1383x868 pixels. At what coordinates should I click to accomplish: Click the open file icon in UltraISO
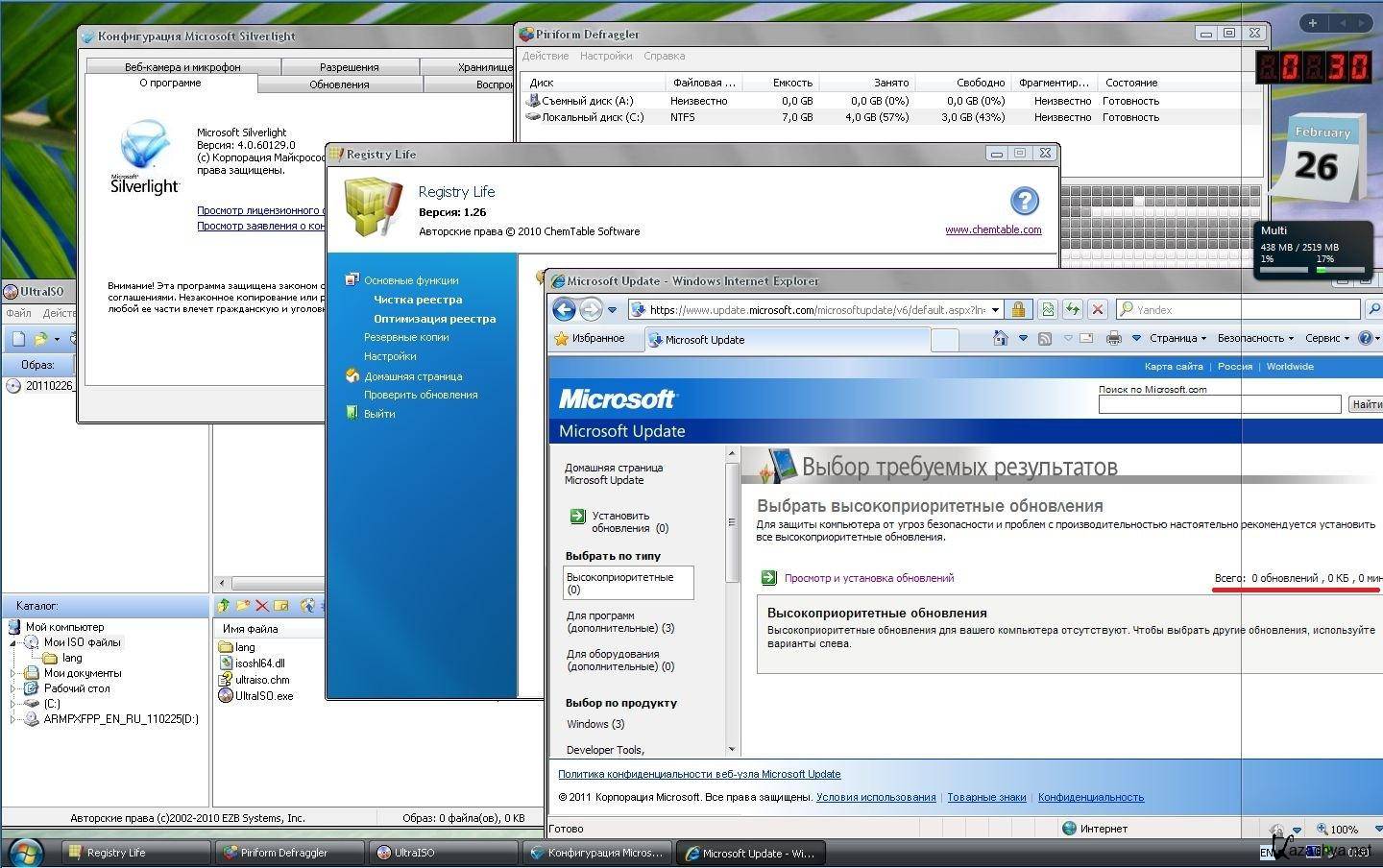coord(40,339)
